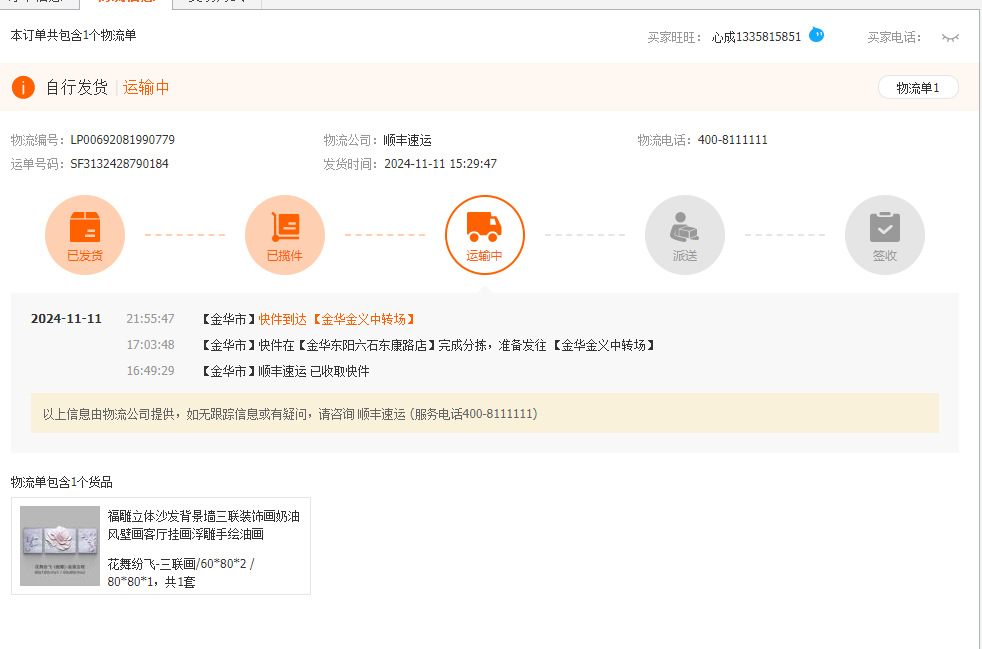
Task: Click the orange 运输中 status beside 自行发货
Action: (x=146, y=88)
